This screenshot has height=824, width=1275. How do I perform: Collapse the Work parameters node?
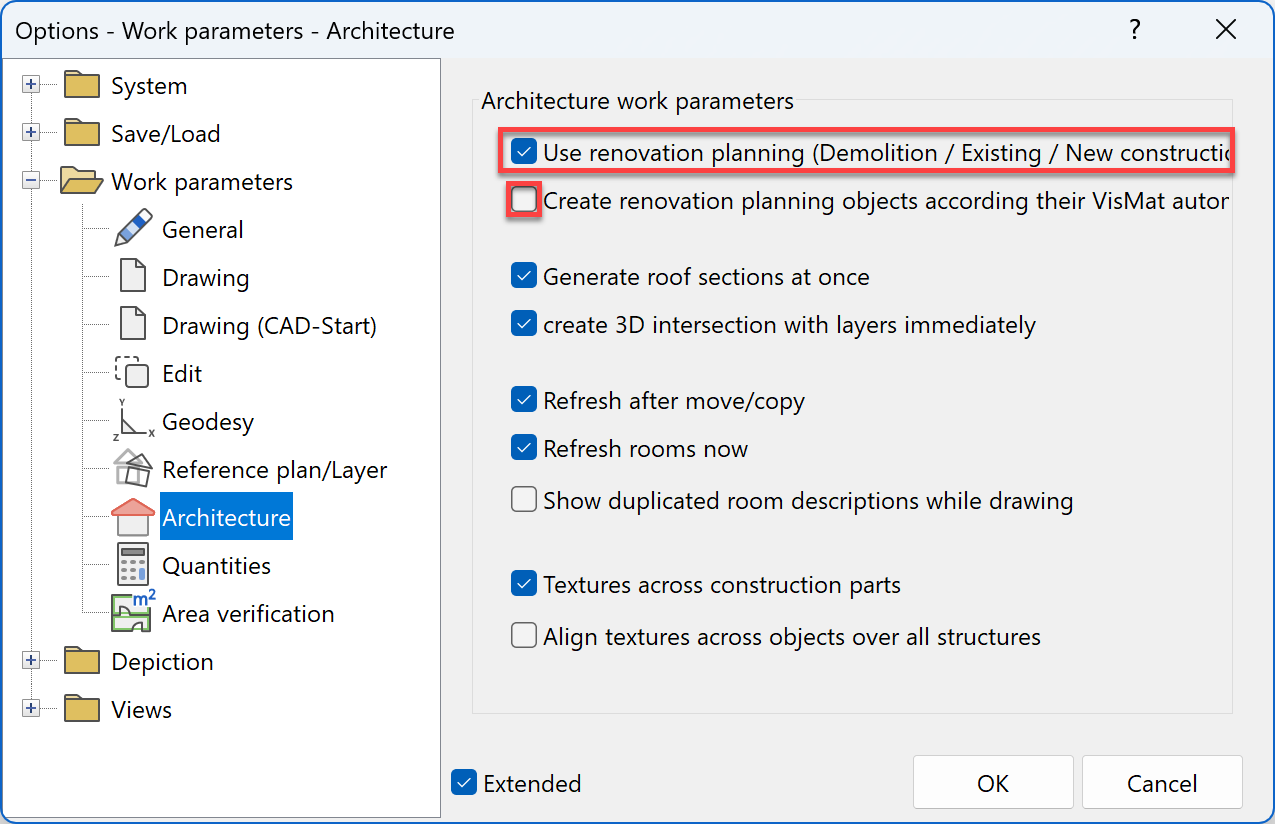(31, 181)
